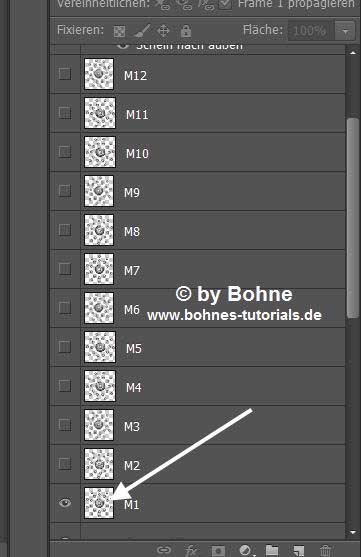Click the layer list scroll down arrow
The height and width of the screenshot is (557, 361).
point(352,532)
